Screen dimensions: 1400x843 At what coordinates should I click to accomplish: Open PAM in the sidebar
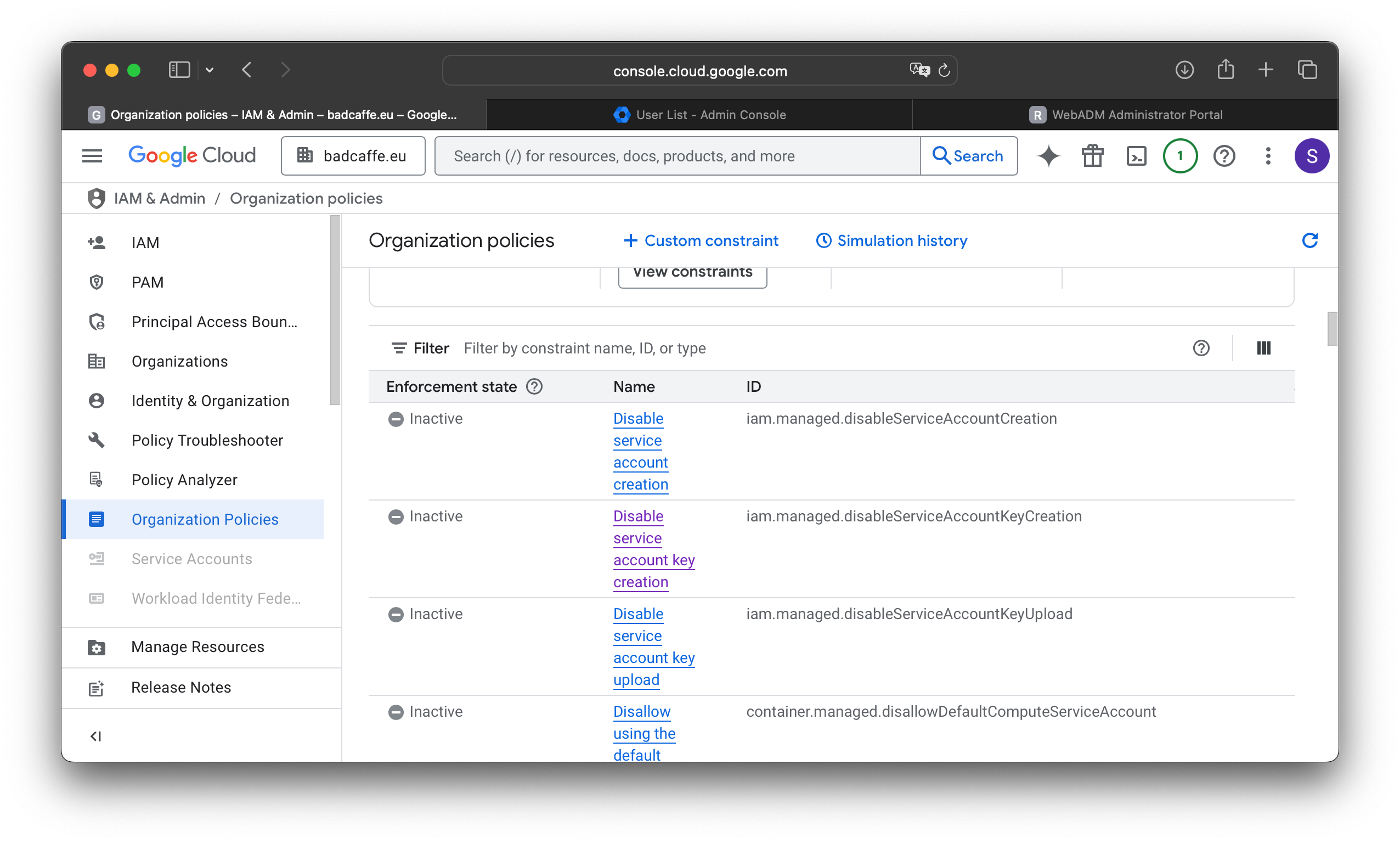(193, 282)
